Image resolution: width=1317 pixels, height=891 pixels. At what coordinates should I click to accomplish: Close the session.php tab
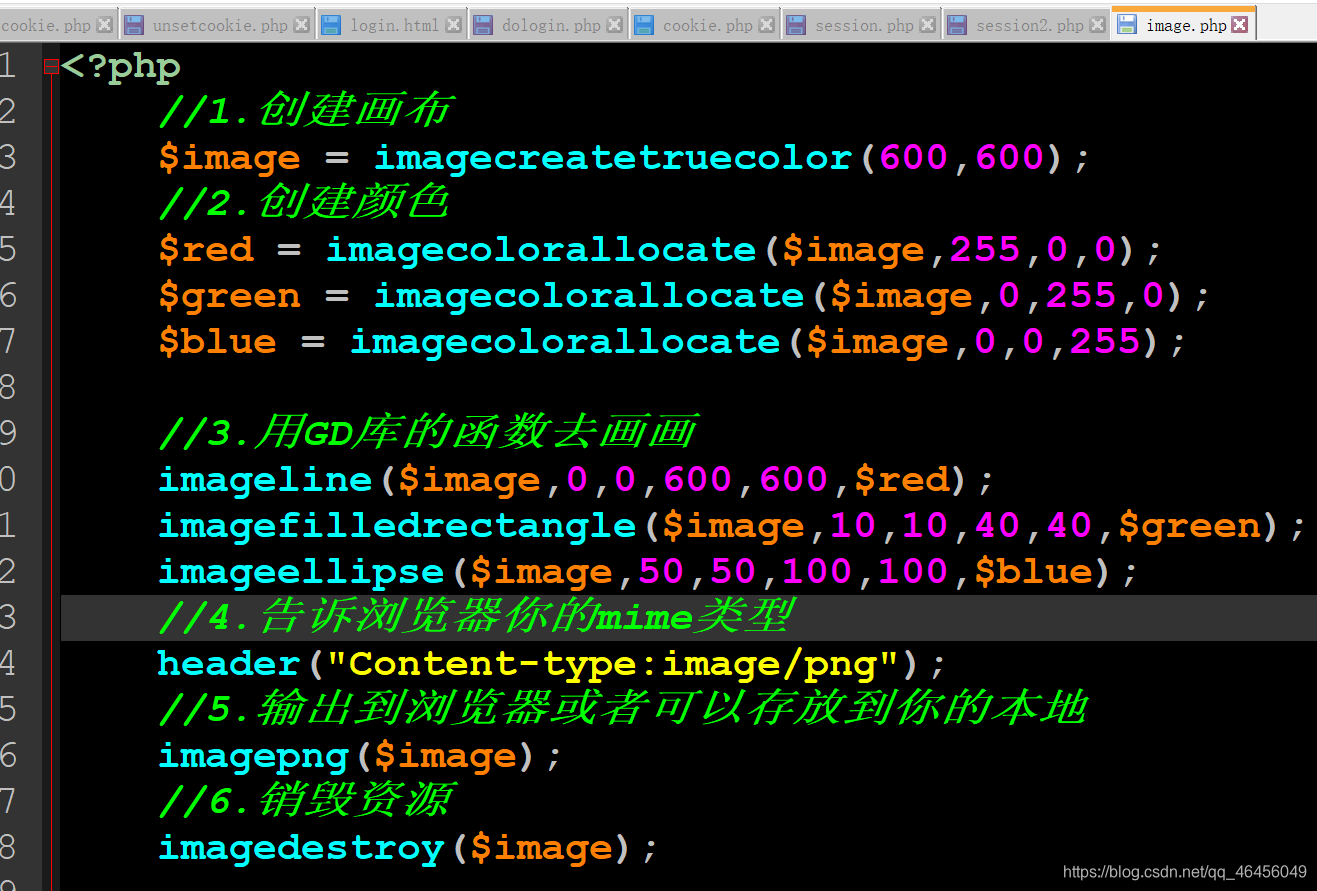[x=927, y=25]
